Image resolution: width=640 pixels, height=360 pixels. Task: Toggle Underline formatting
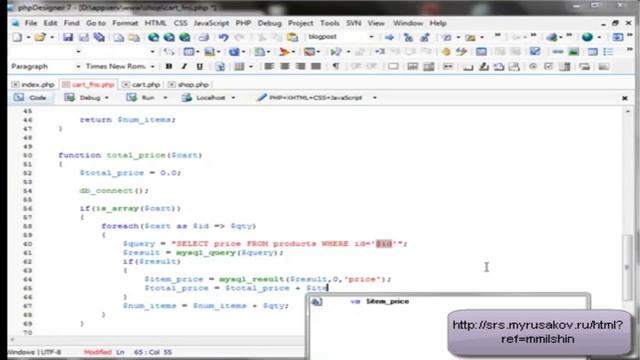(x=200, y=66)
